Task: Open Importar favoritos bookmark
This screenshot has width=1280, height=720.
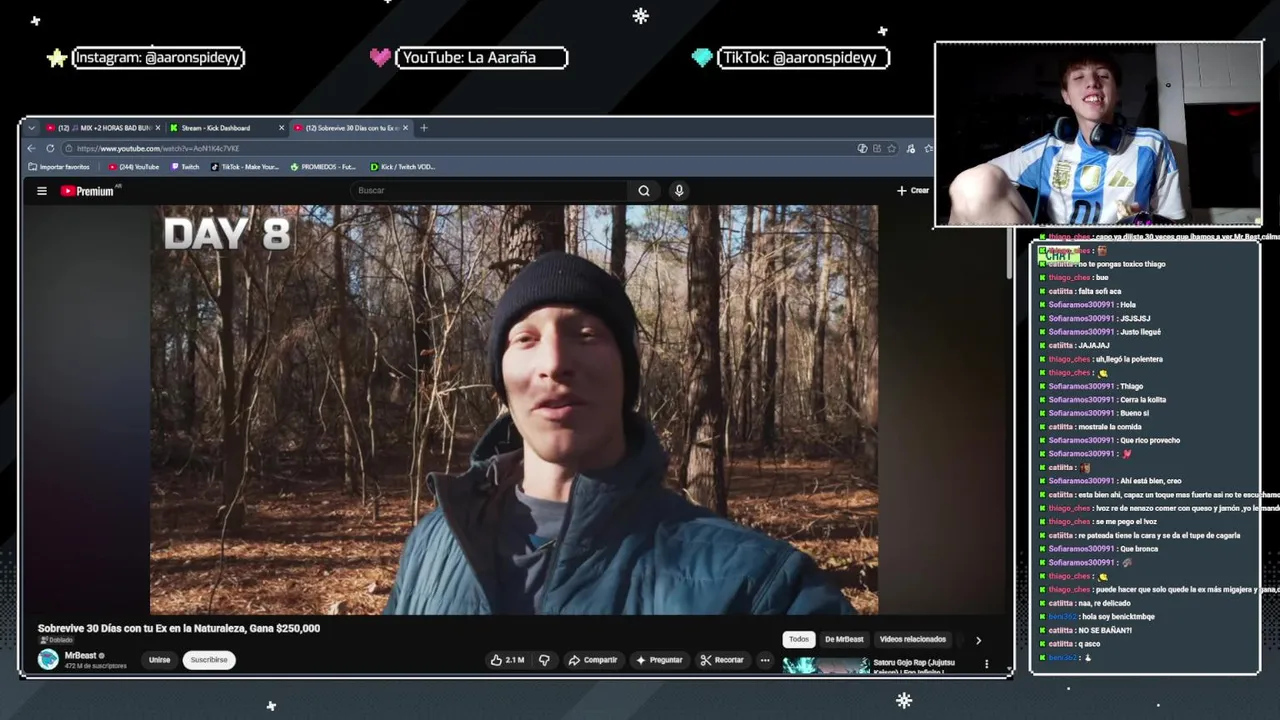Action: click(59, 167)
